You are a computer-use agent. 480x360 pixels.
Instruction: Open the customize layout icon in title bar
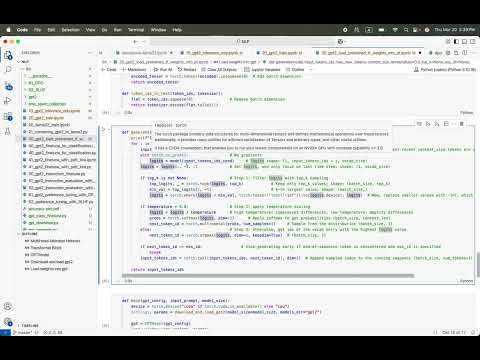point(448,42)
